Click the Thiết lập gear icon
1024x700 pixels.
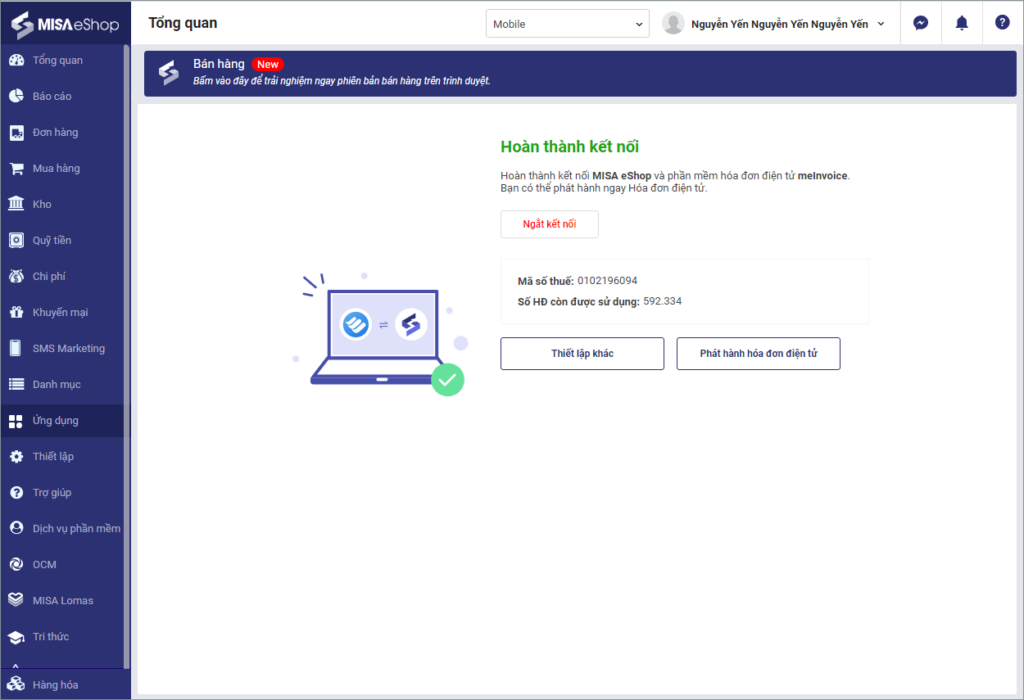click(16, 456)
